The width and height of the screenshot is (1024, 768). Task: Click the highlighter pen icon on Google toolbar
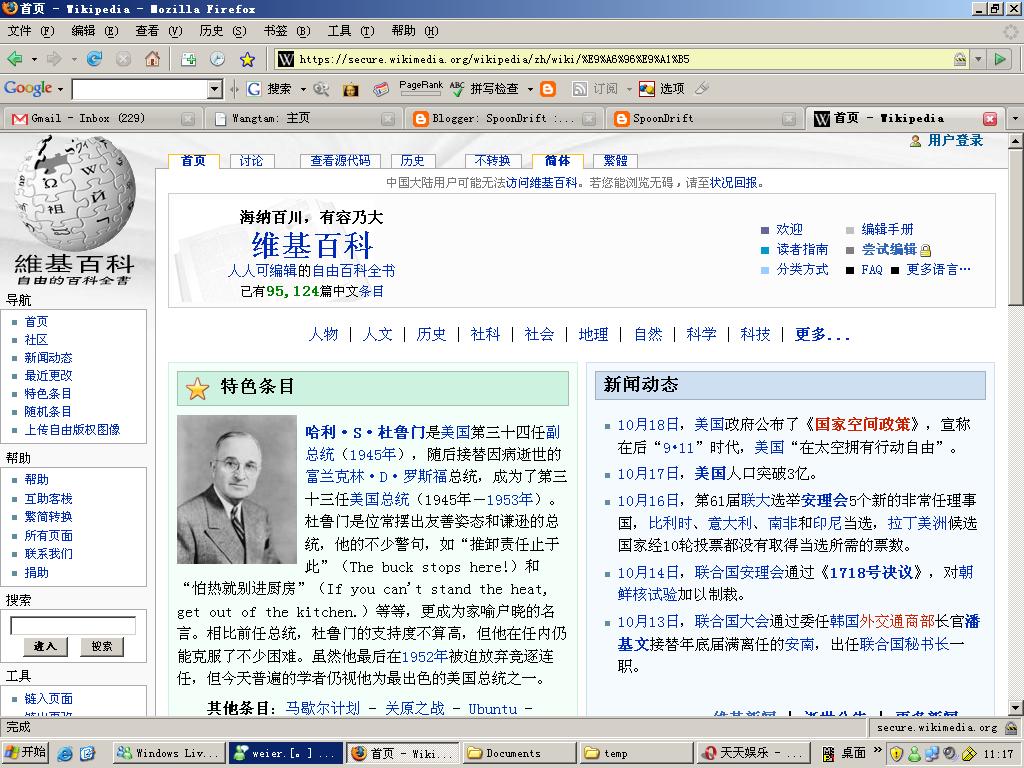pyautogui.click(x=702, y=88)
